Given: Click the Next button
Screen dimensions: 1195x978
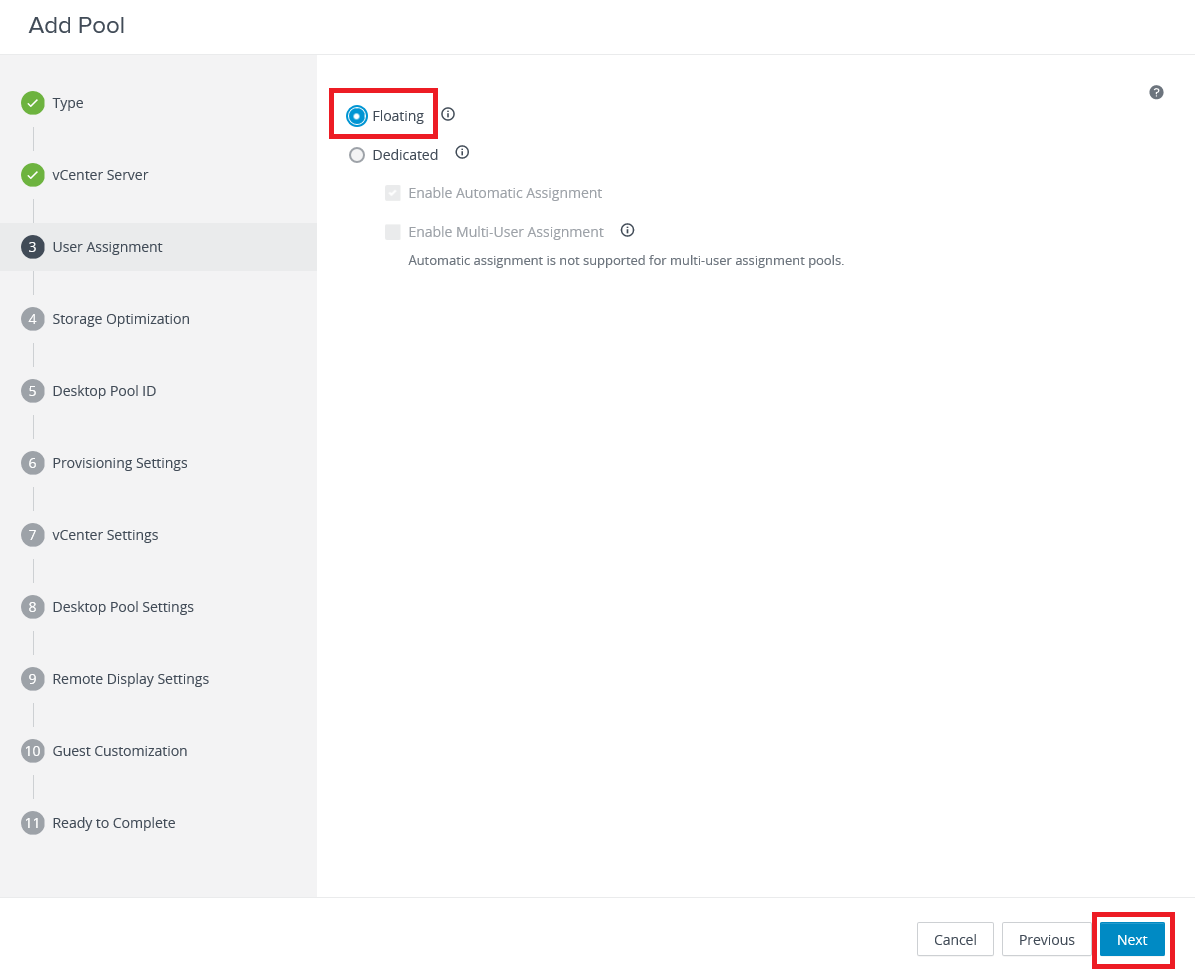Looking at the screenshot, I should (1132, 940).
